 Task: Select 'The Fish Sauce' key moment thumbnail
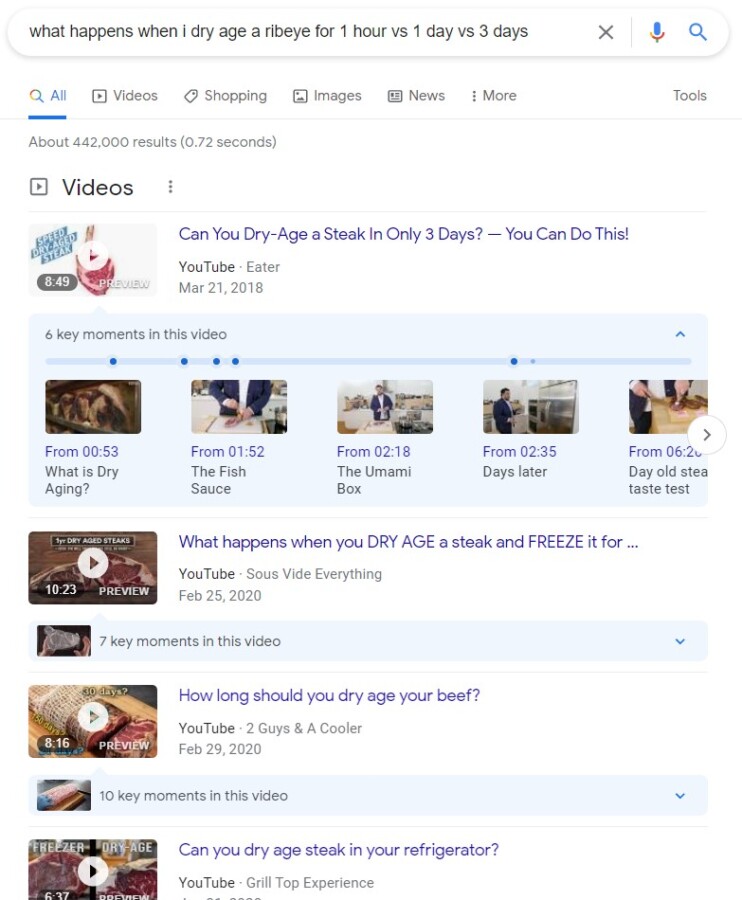tap(238, 407)
